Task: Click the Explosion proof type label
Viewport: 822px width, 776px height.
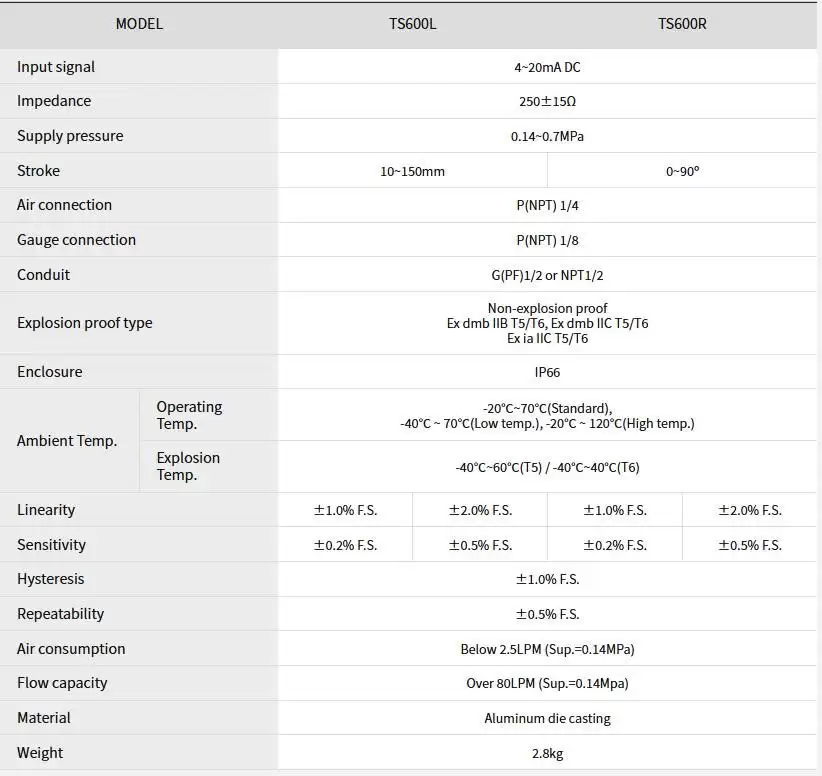Action: coord(85,323)
